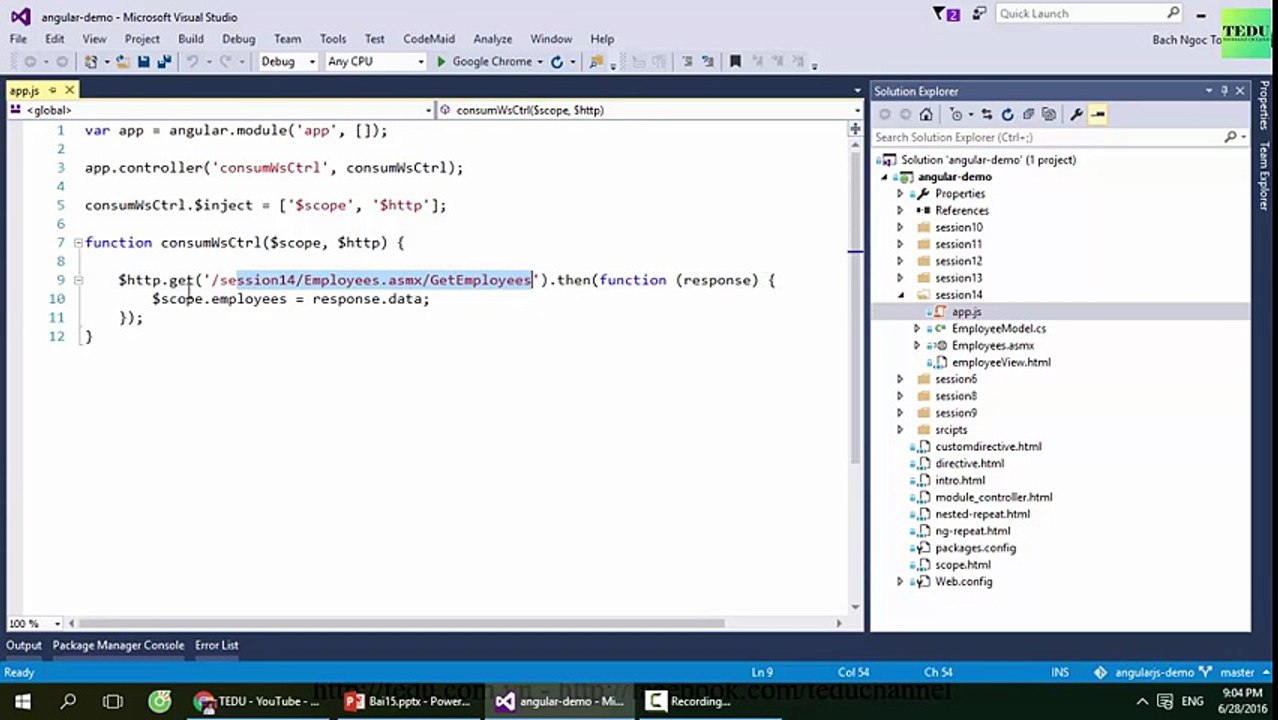Click the angularjs-demo repository in status bar
The image size is (1278, 720).
coord(1144,673)
